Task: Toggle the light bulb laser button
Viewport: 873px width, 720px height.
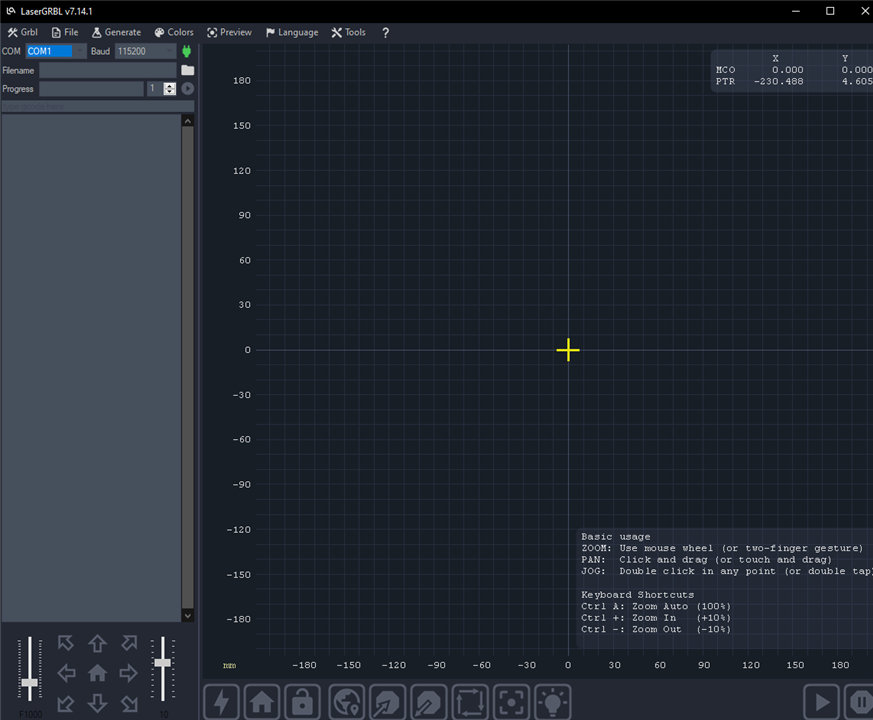Action: [552, 702]
